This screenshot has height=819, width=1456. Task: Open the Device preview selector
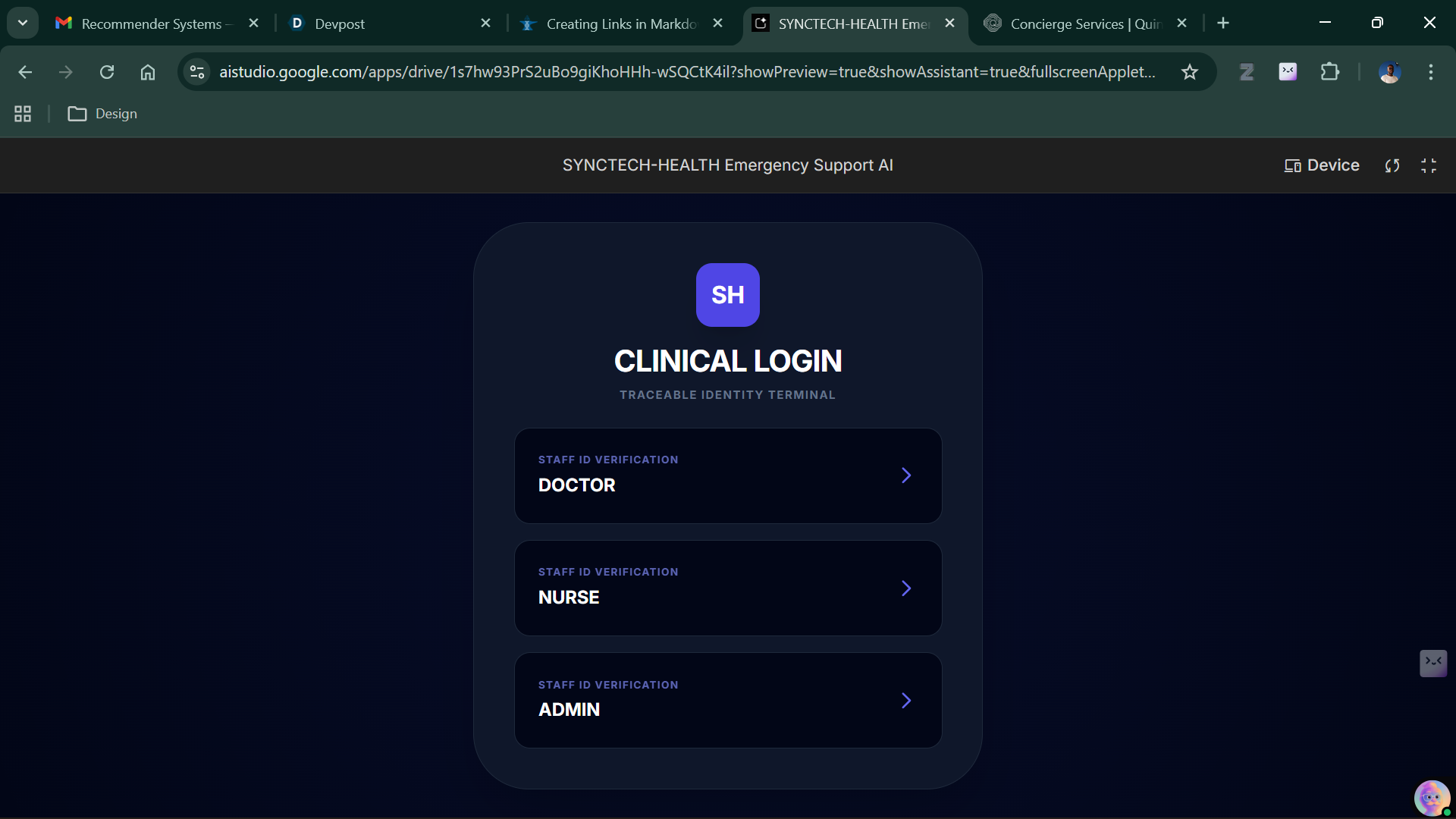[1322, 165]
